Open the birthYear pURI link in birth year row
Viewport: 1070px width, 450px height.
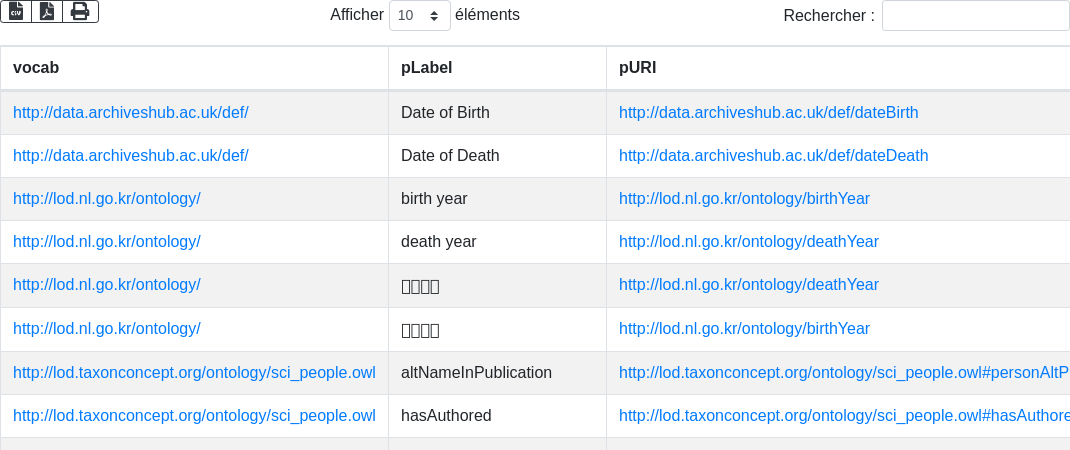point(744,198)
